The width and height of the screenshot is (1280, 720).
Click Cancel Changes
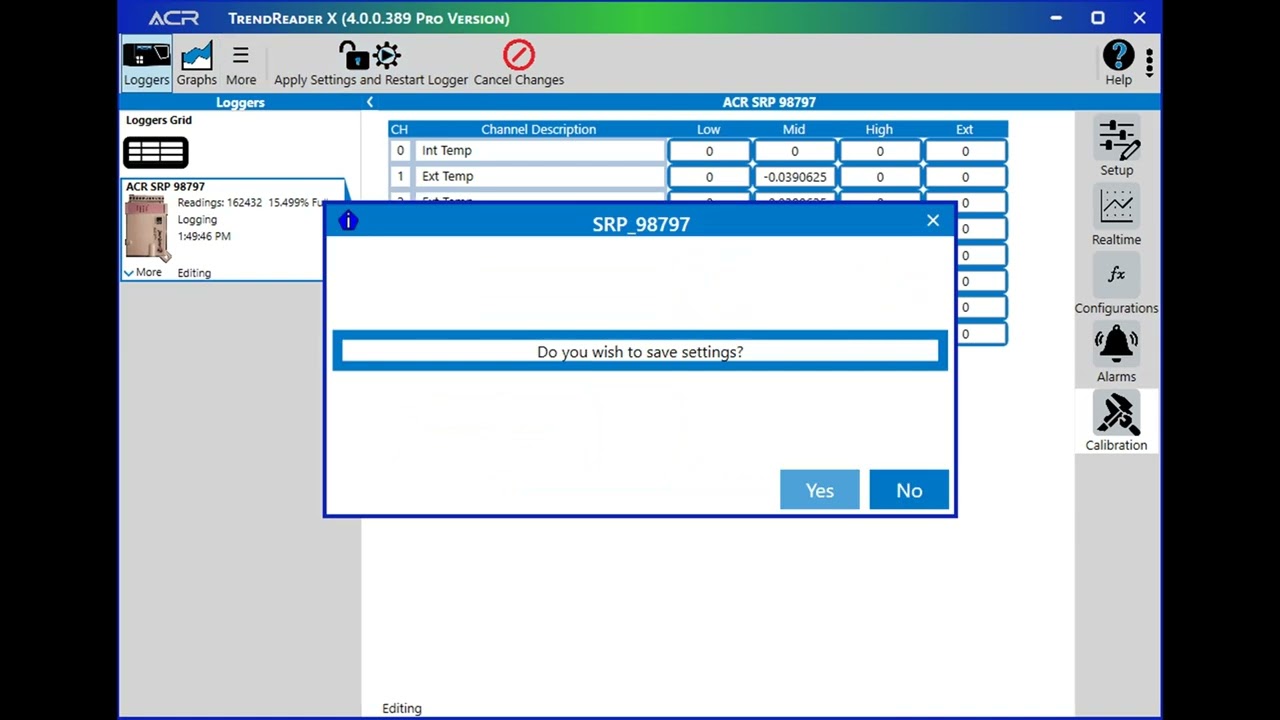pyautogui.click(x=518, y=64)
